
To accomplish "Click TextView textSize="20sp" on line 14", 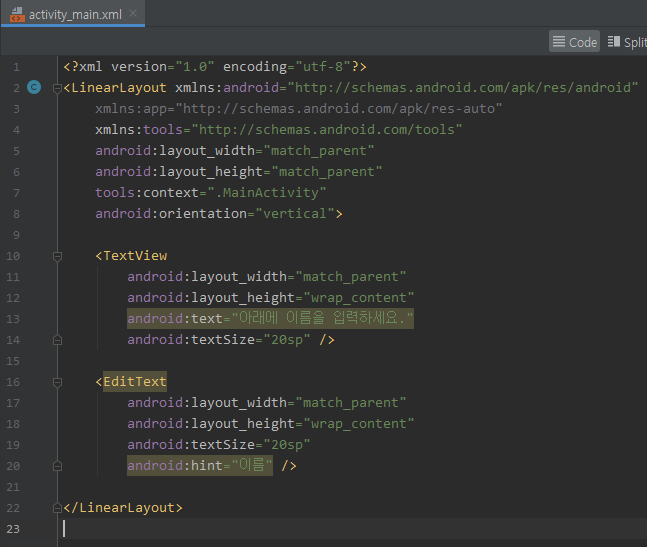I will pos(219,340).
